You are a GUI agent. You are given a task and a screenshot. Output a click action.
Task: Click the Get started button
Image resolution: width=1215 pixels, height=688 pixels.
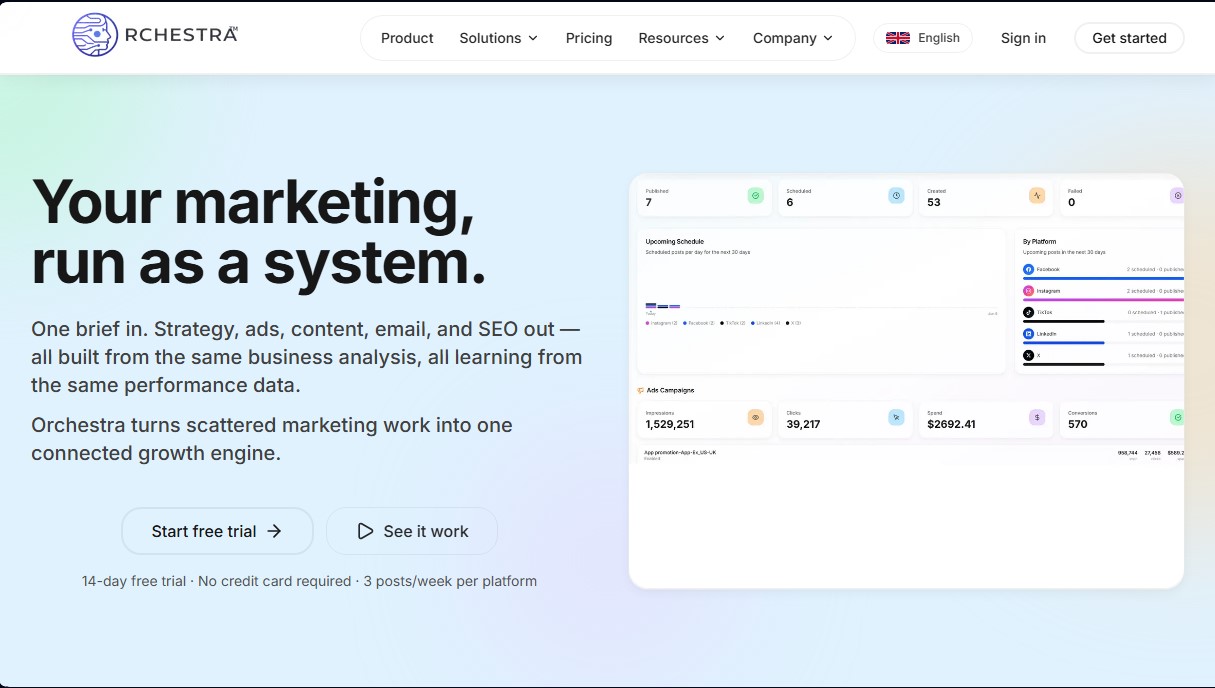point(1129,38)
